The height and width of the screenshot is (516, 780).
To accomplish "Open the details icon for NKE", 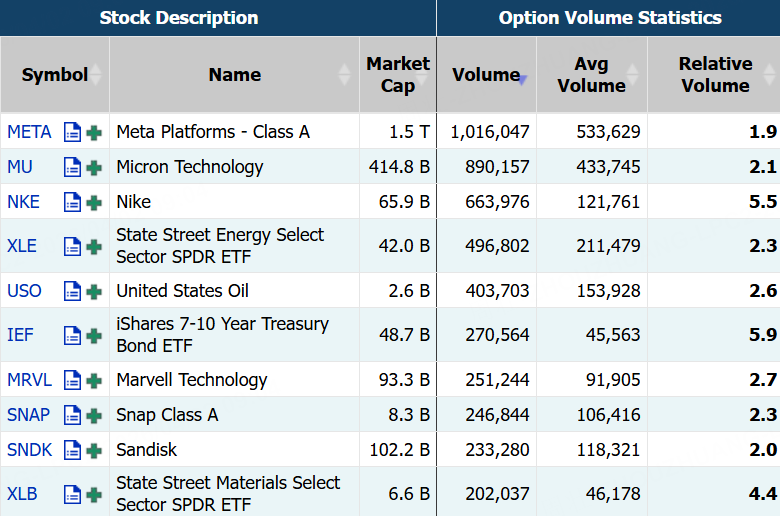I will click(x=72, y=202).
